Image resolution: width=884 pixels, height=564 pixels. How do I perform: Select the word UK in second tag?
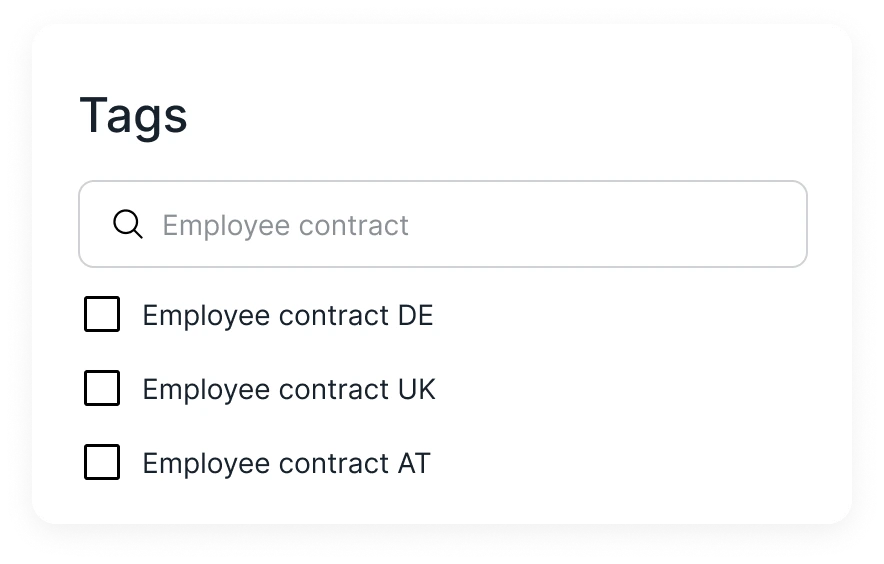point(417,389)
